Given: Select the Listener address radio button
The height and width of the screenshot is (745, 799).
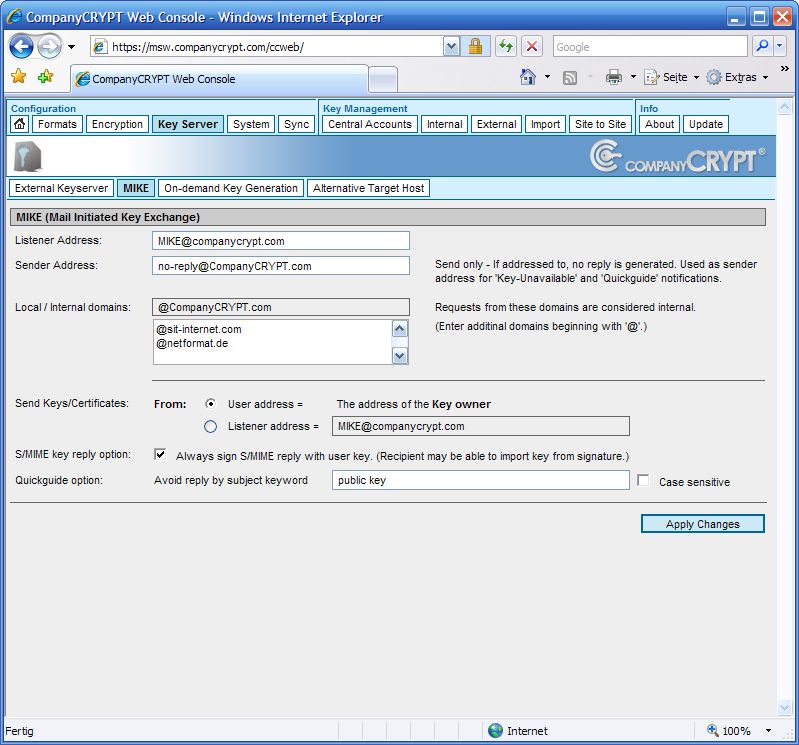Looking at the screenshot, I should click(x=210, y=427).
